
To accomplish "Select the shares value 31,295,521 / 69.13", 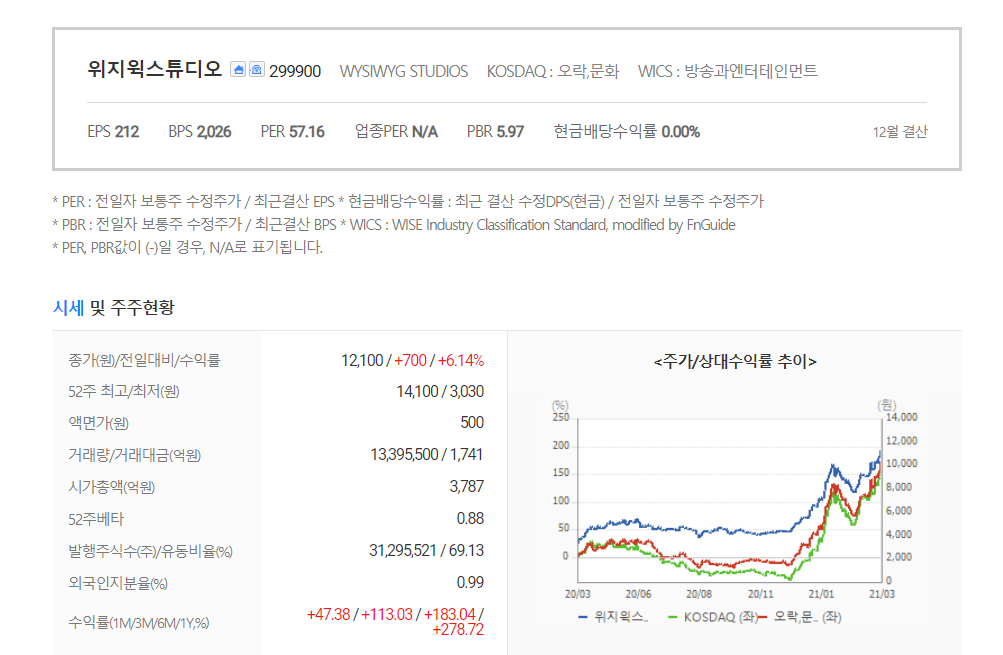I will coord(426,551).
